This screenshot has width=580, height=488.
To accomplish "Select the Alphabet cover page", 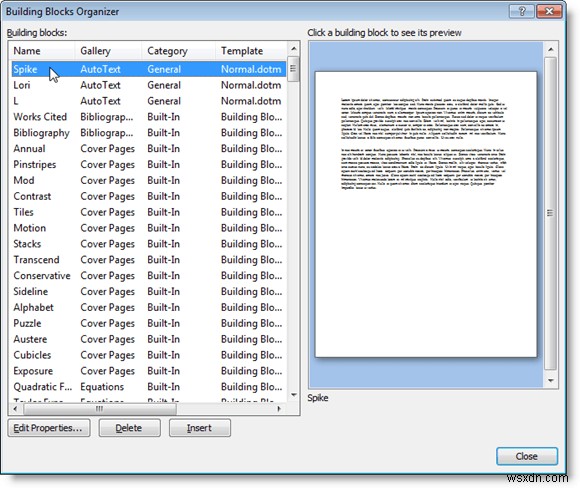I will [149, 307].
